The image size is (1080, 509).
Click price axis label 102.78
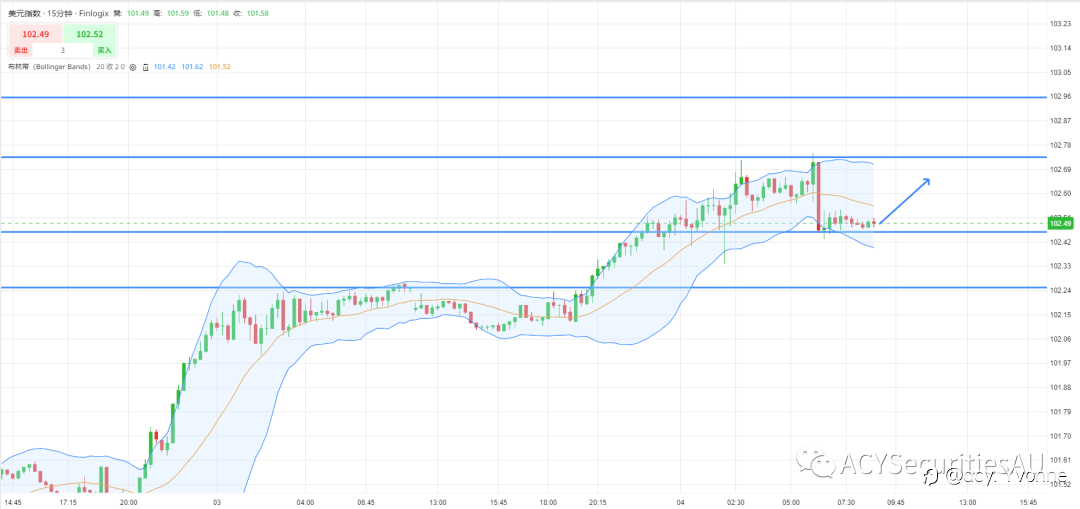tap(1059, 145)
